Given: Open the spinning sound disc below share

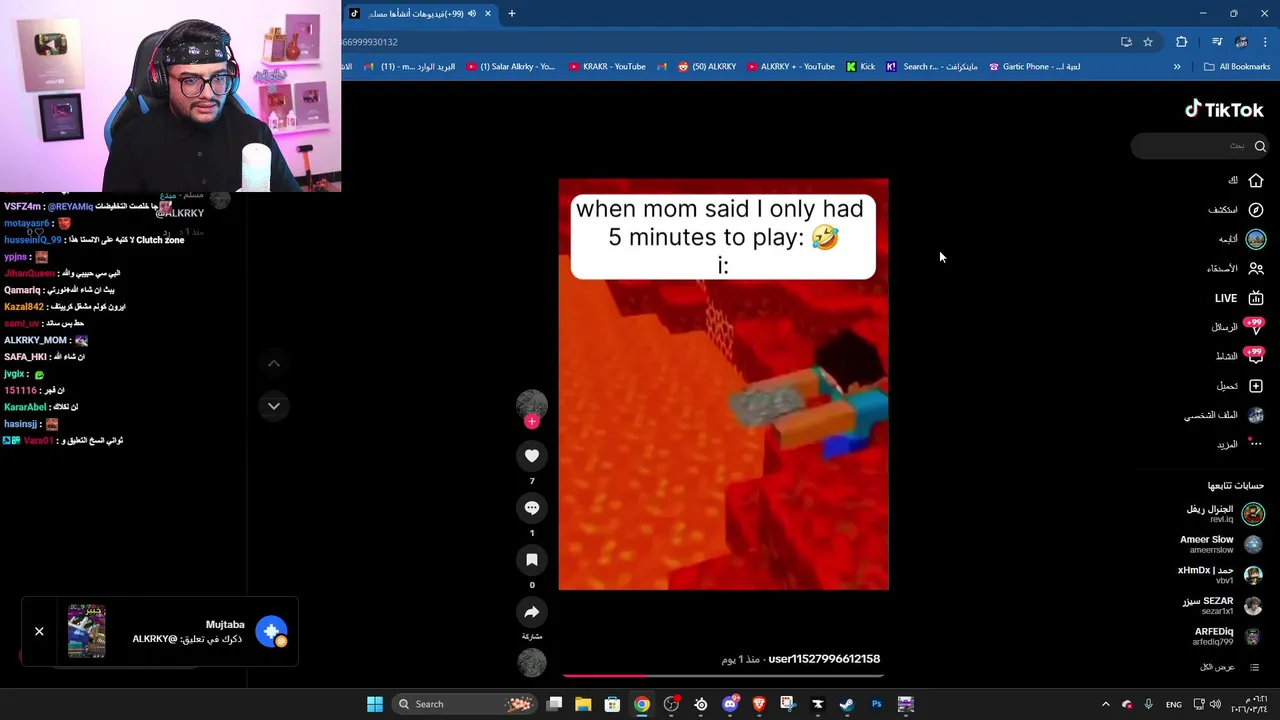Looking at the screenshot, I should pos(532,662).
